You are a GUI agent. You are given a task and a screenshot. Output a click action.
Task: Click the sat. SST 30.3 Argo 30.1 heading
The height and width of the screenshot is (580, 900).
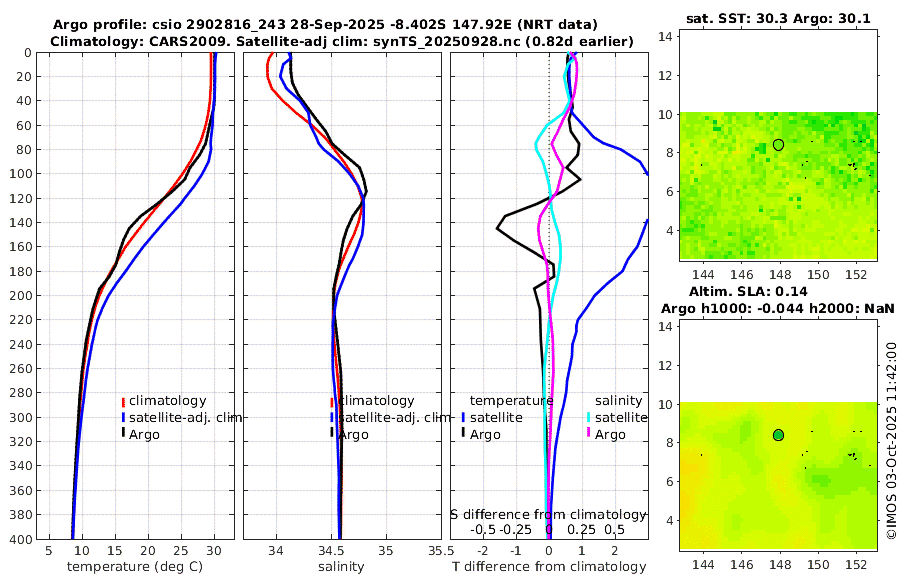(x=778, y=18)
